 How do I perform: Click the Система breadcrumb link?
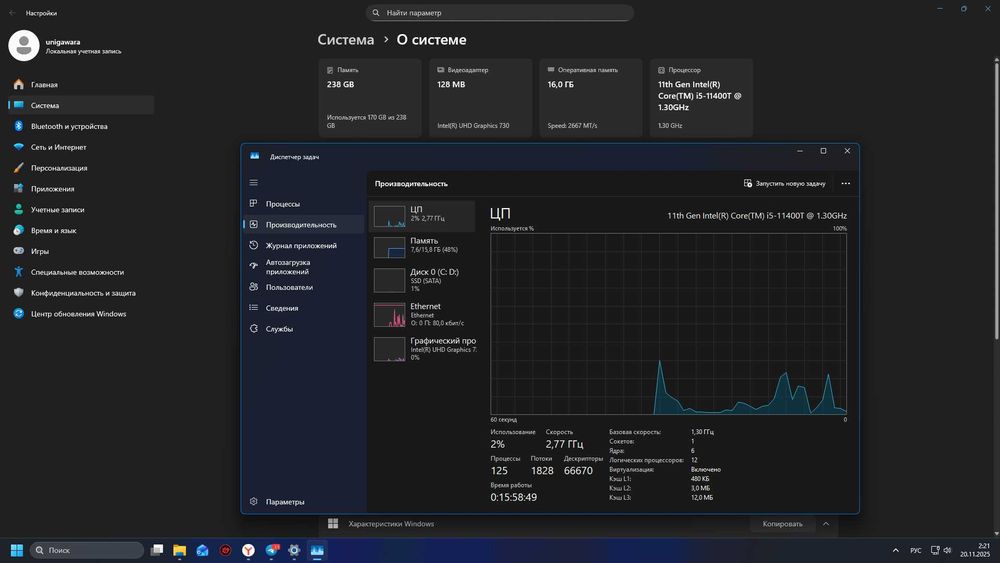coord(346,40)
